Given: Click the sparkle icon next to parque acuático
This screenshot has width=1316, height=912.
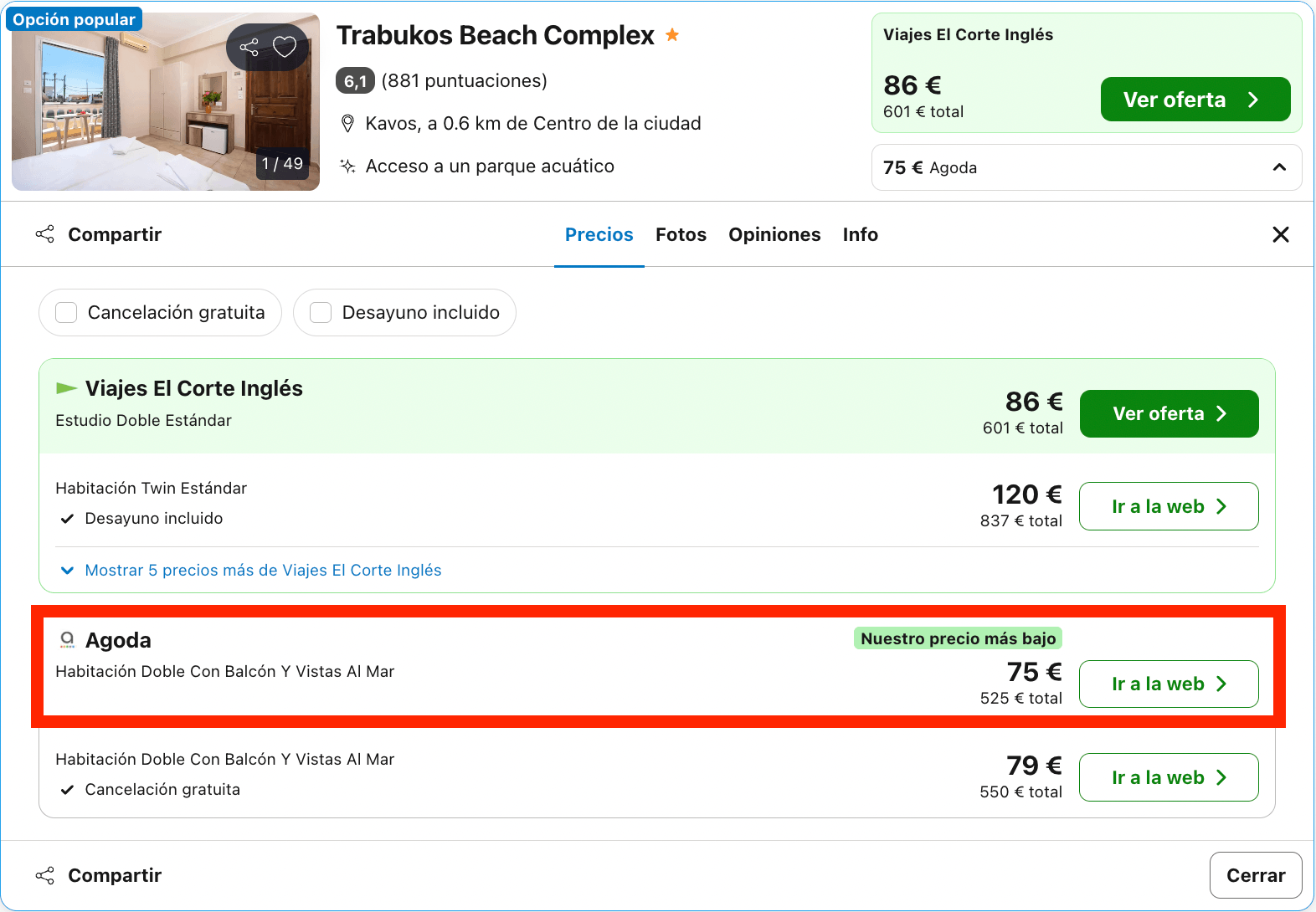Looking at the screenshot, I should point(347,166).
